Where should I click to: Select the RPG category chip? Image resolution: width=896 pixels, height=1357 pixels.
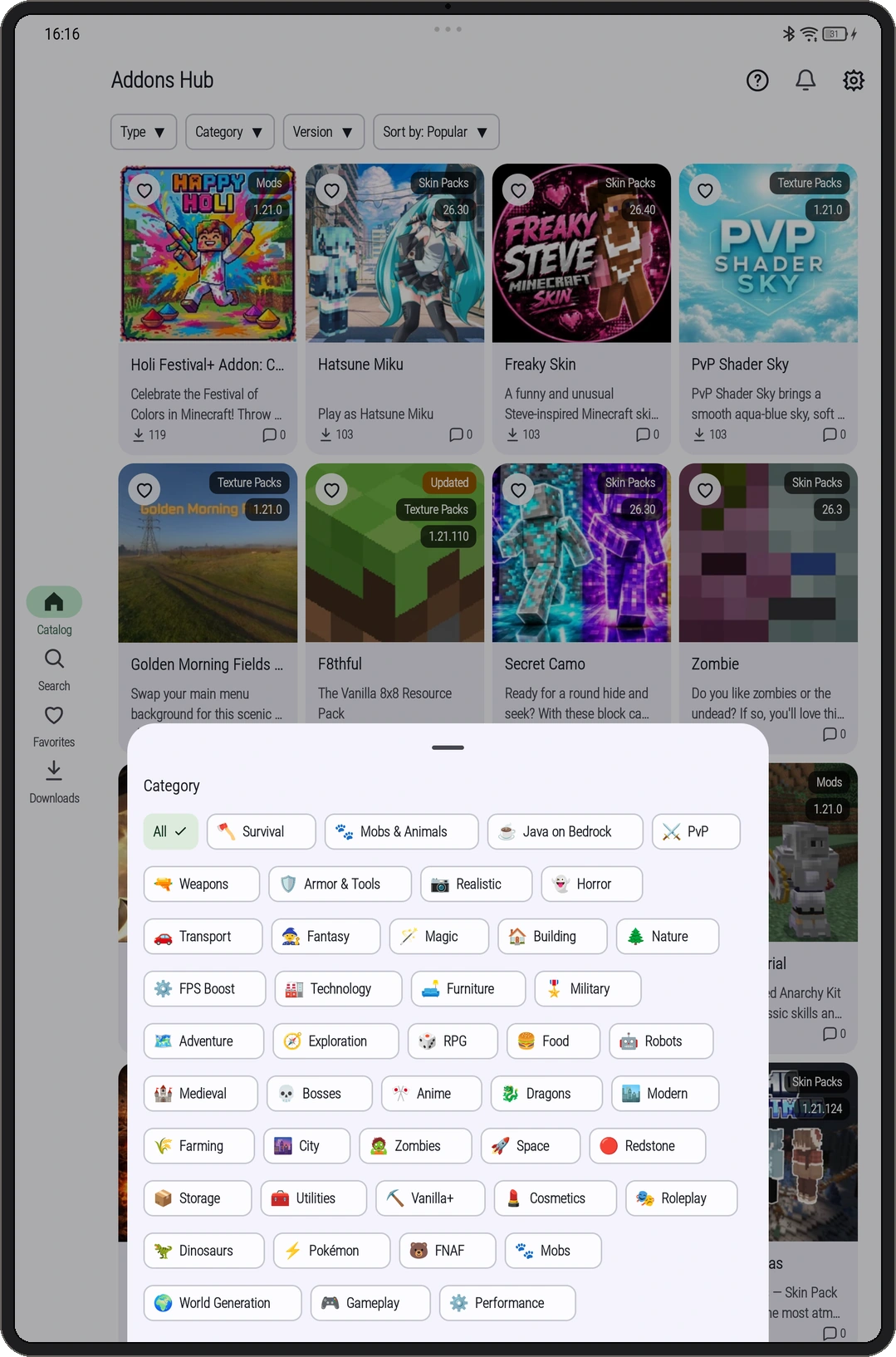point(453,1041)
